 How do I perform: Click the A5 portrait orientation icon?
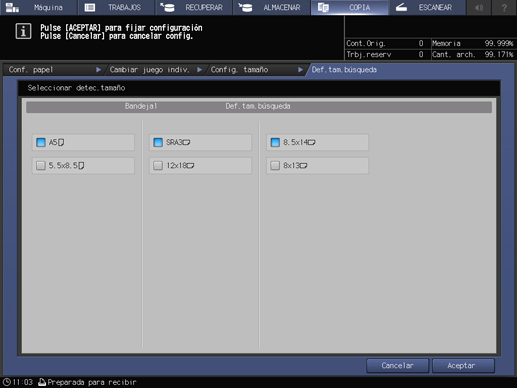coord(61,142)
